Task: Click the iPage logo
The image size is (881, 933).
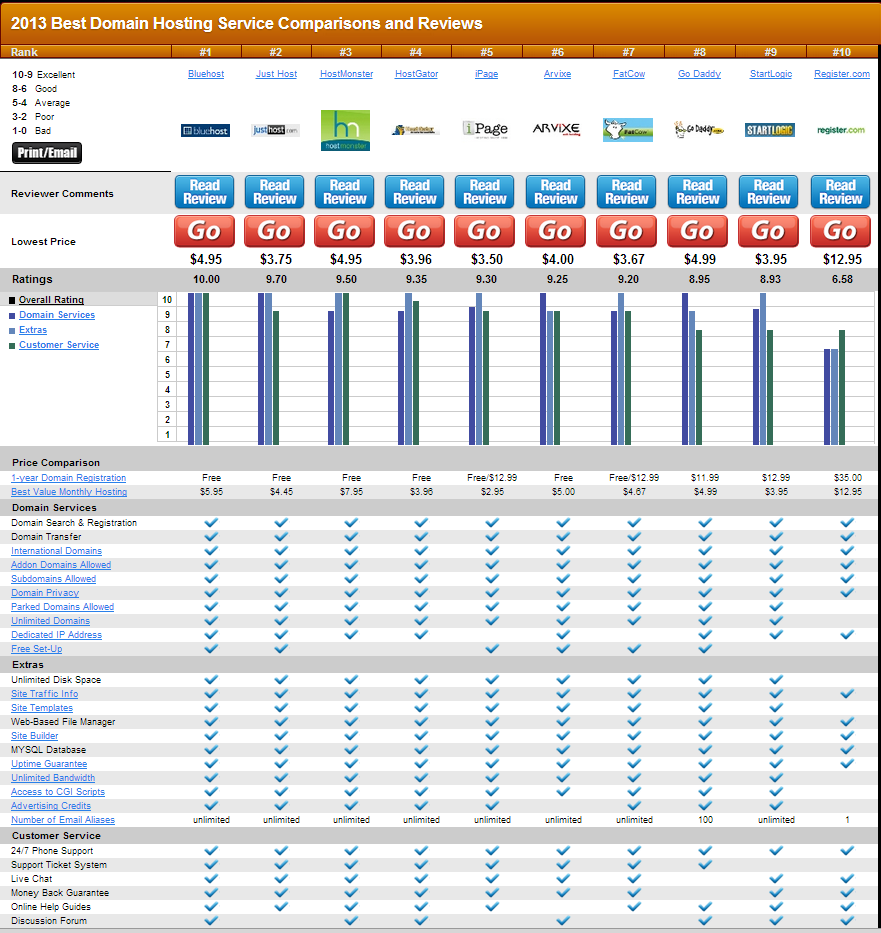Action: click(486, 129)
